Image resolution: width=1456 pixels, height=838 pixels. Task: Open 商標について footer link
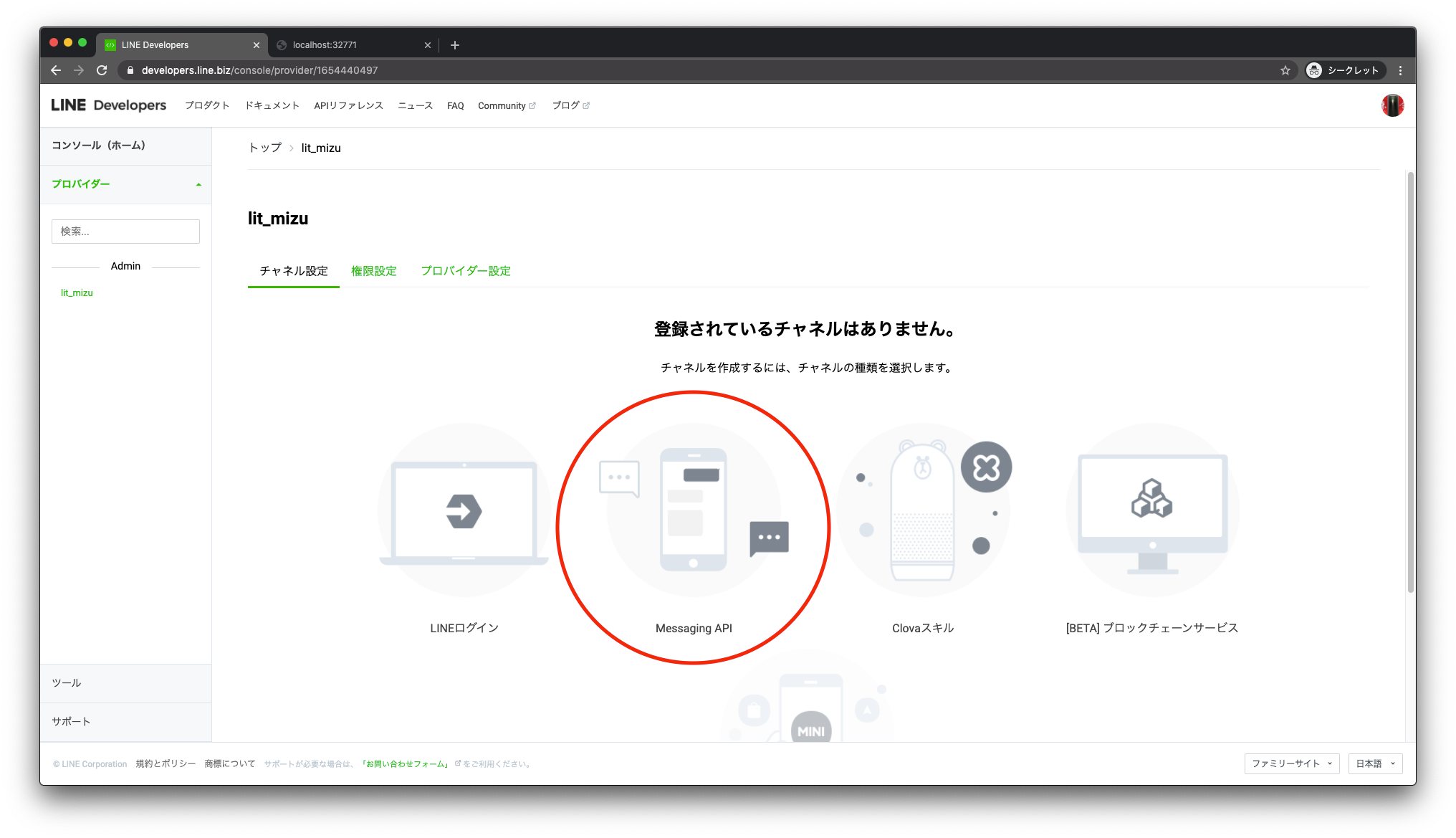coord(230,763)
